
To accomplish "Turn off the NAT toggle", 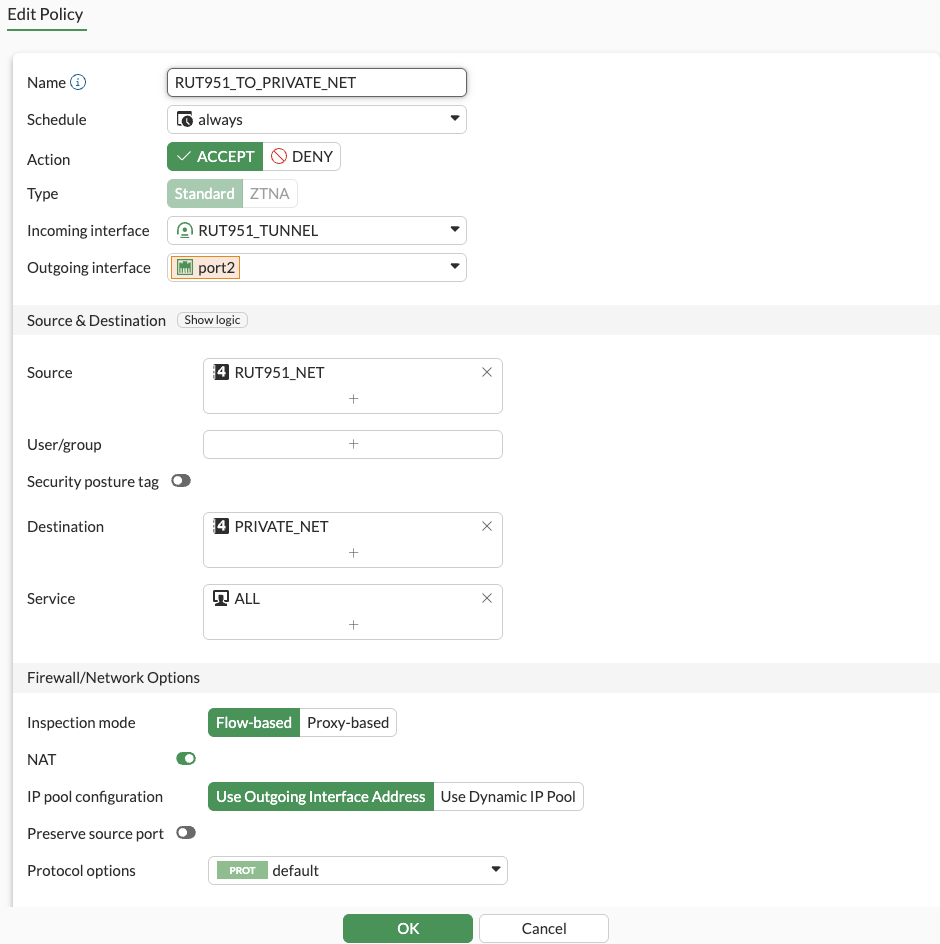I will [186, 759].
